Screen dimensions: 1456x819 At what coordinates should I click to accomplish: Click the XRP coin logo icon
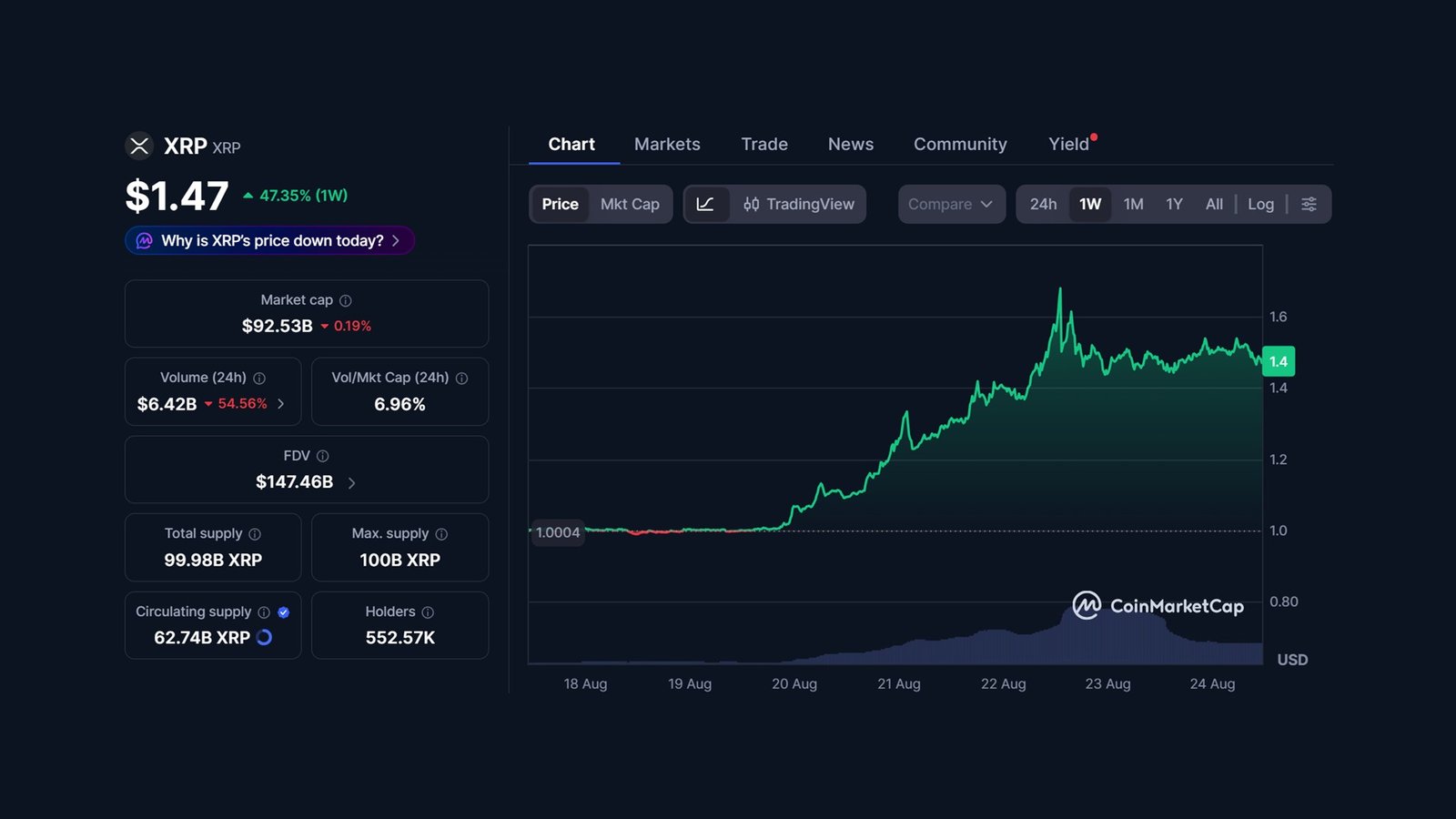pos(139,146)
